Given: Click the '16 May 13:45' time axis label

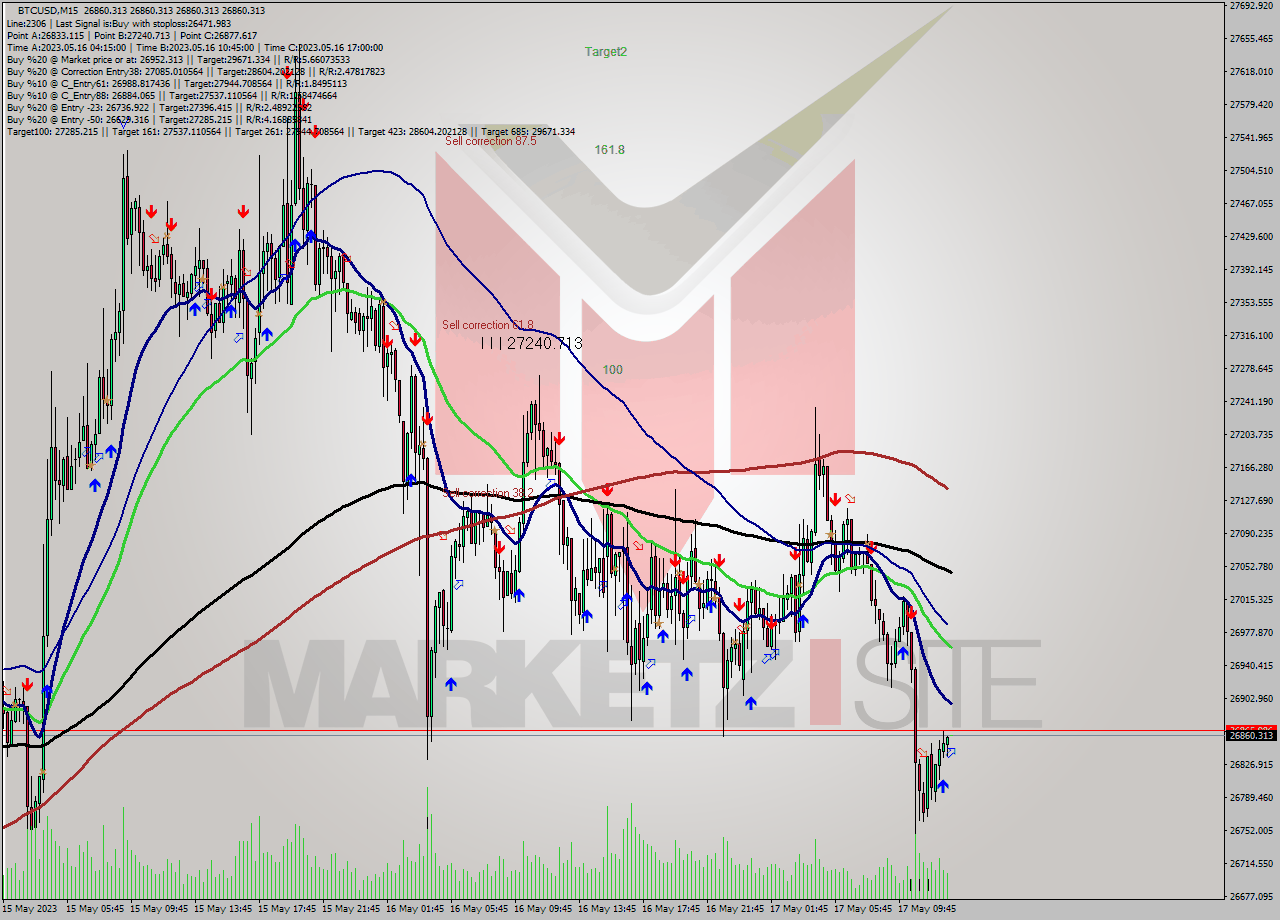Looking at the screenshot, I should [607, 909].
